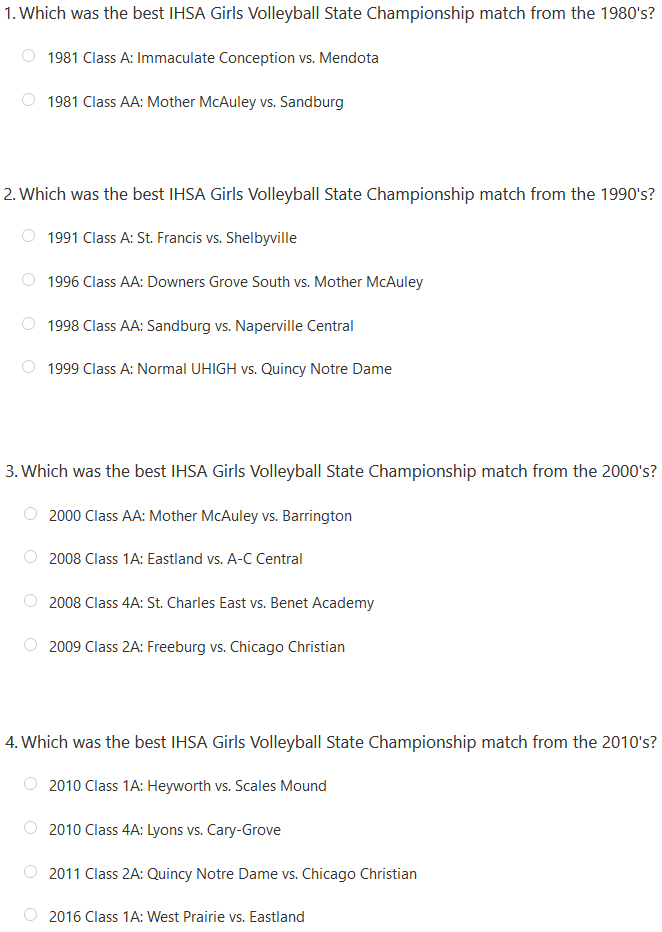The image size is (662, 932).
Task: Pick 2016 Class 1A West Prairie vs. Eastland
Action: tap(30, 915)
